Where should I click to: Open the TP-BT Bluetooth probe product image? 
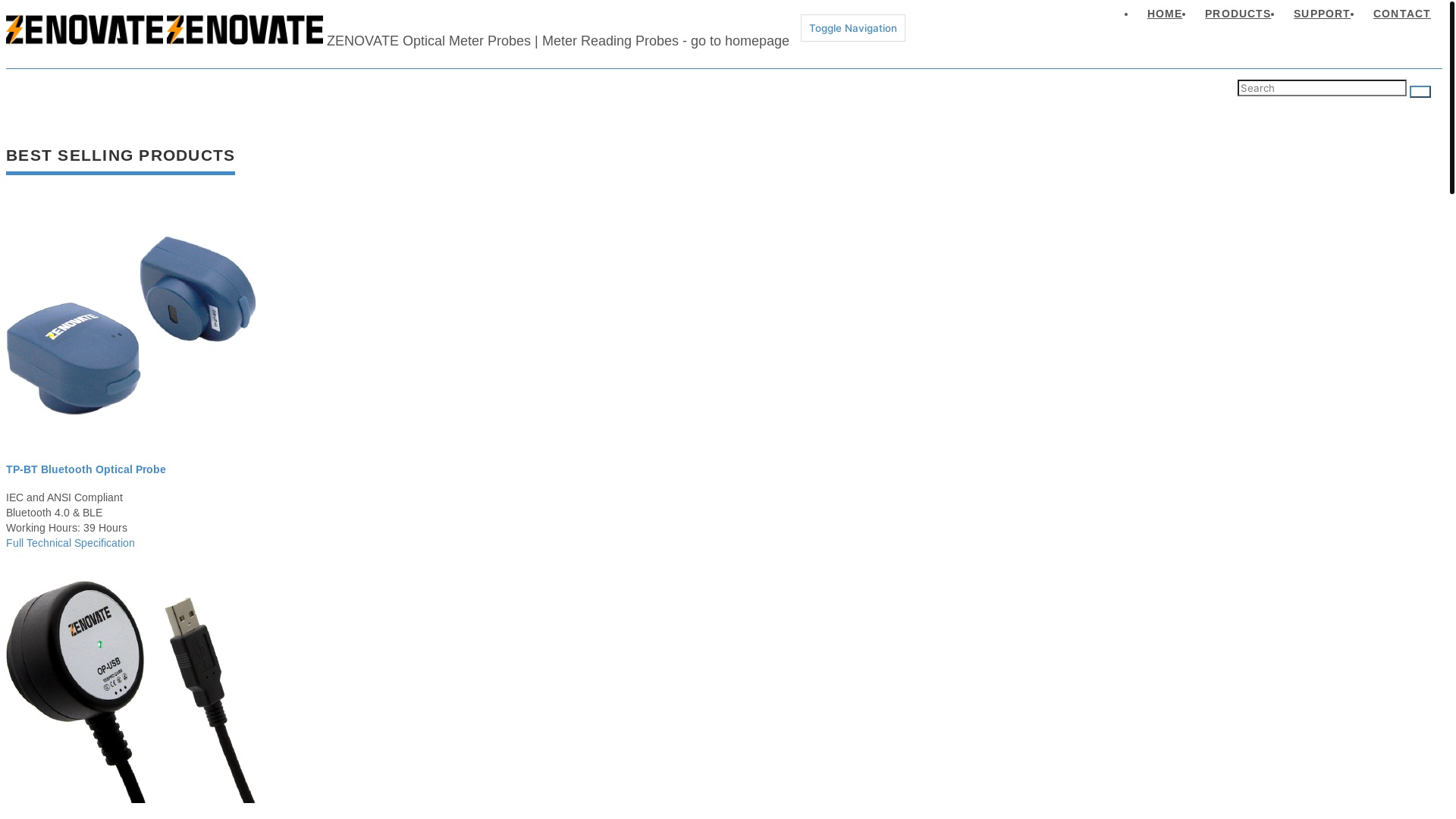click(x=131, y=325)
